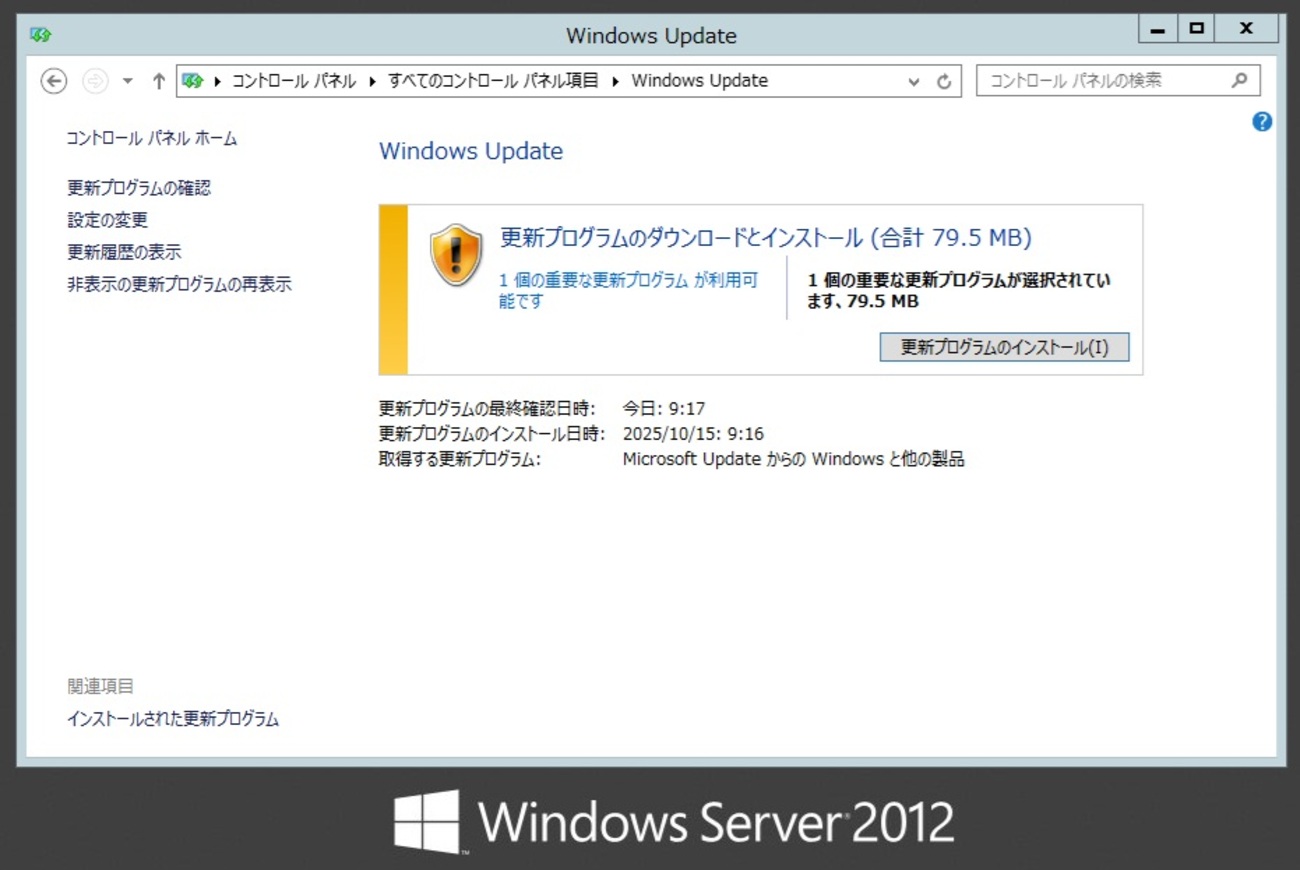The width and height of the screenshot is (1300, 870).
Task: Click the search magnifier icon
Action: 1238,80
